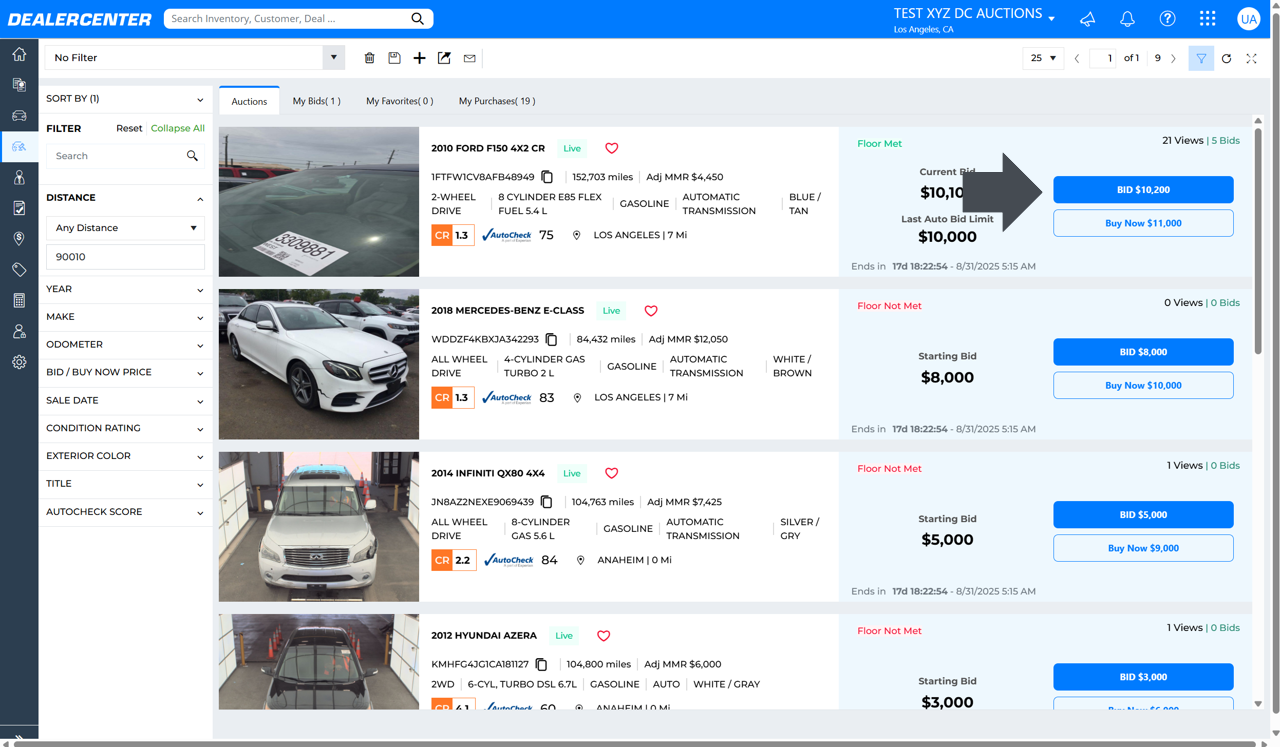This screenshot has width=1280, height=747.
Task: Open the Any Distance dropdown
Action: (x=125, y=228)
